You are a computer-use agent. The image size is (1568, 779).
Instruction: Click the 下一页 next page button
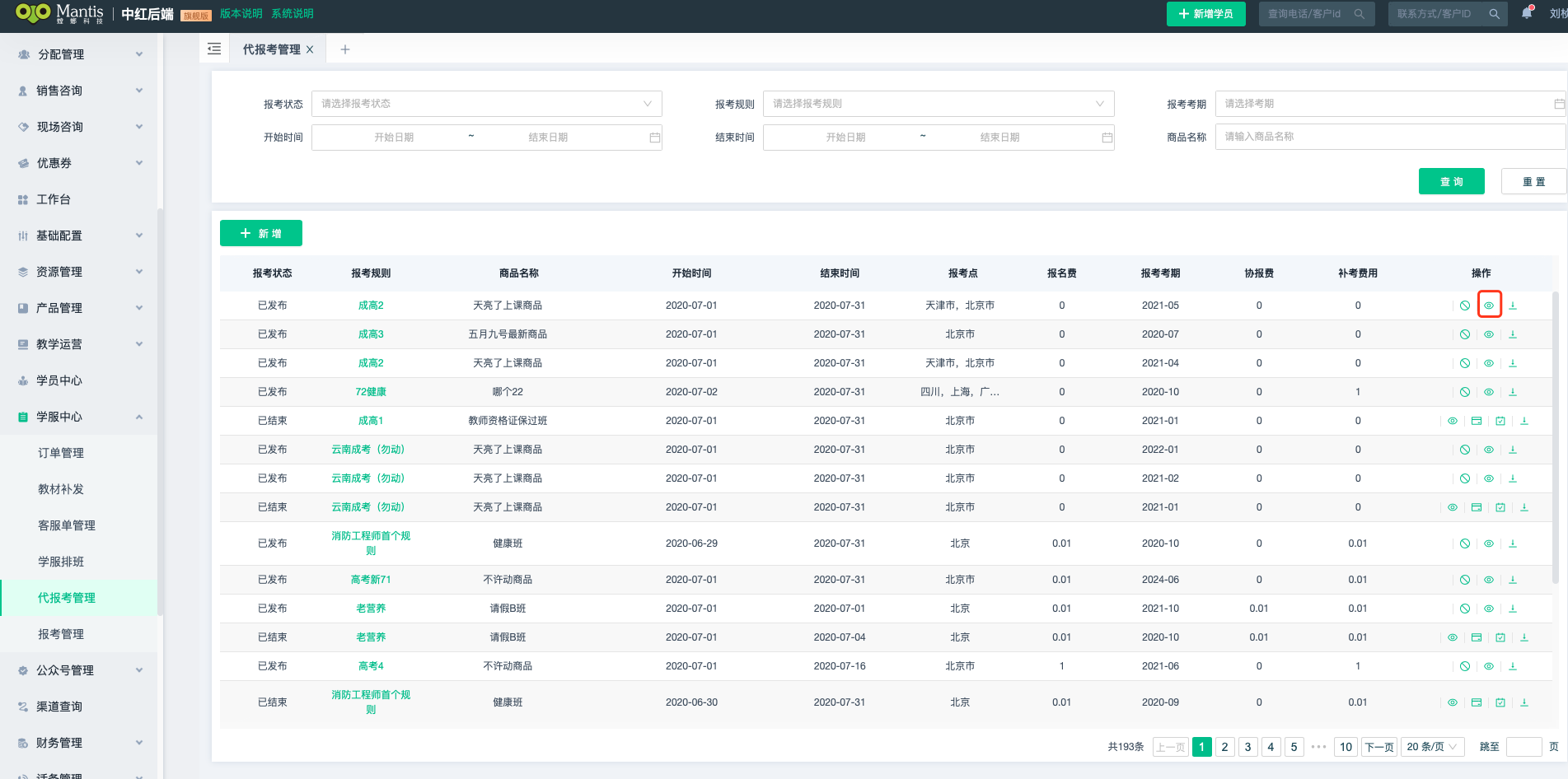[x=1378, y=747]
